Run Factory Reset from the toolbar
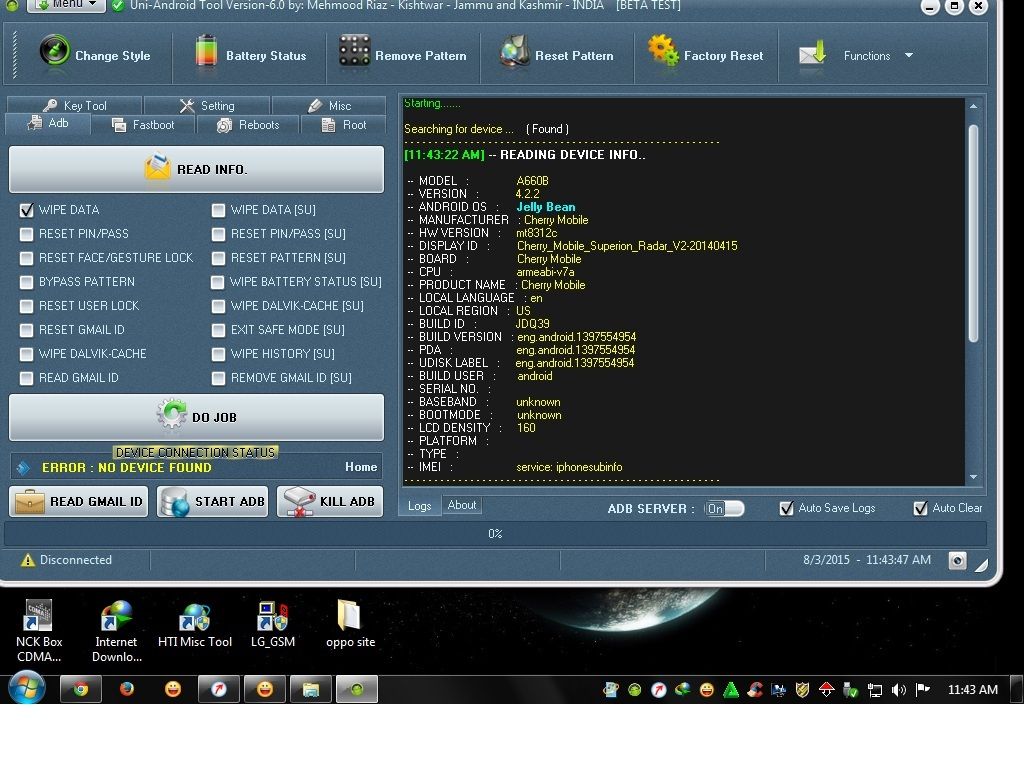The width and height of the screenshot is (1024, 768). (x=705, y=55)
